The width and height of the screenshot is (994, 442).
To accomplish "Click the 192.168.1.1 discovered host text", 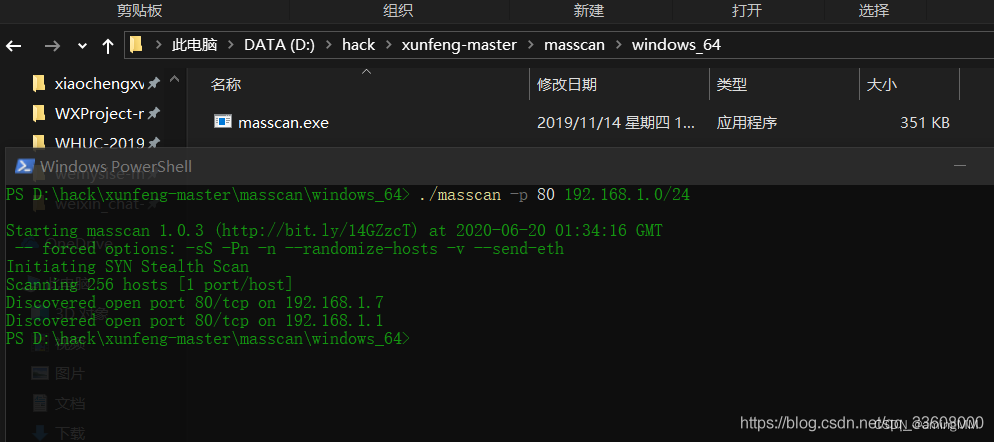I will (334, 321).
